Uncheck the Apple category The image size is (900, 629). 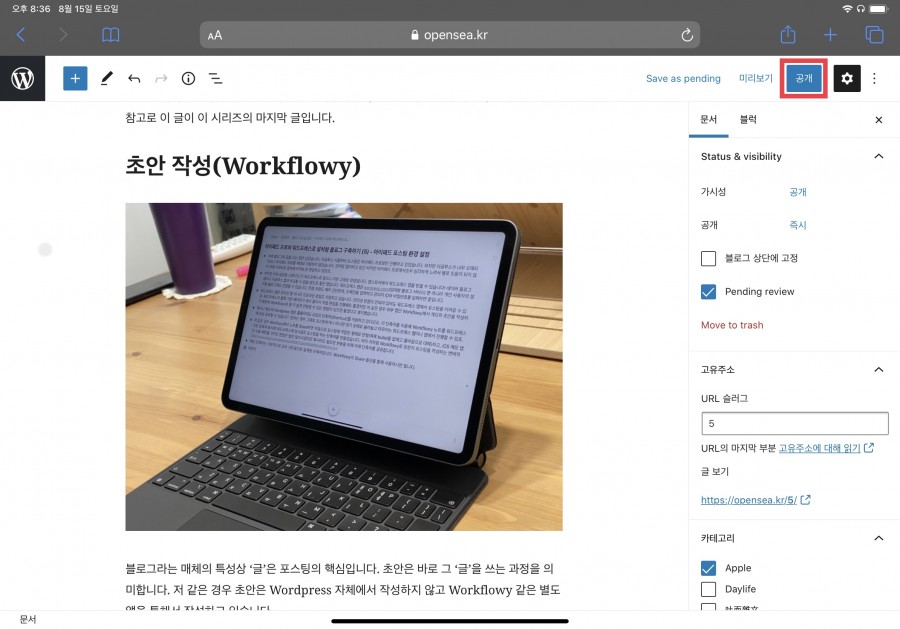tap(708, 568)
